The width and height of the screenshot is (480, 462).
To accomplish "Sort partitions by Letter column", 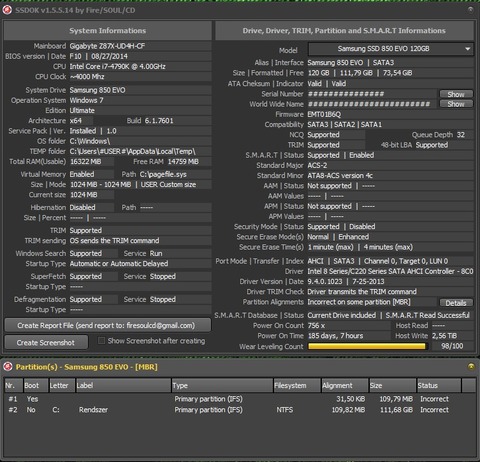I will [62, 386].
